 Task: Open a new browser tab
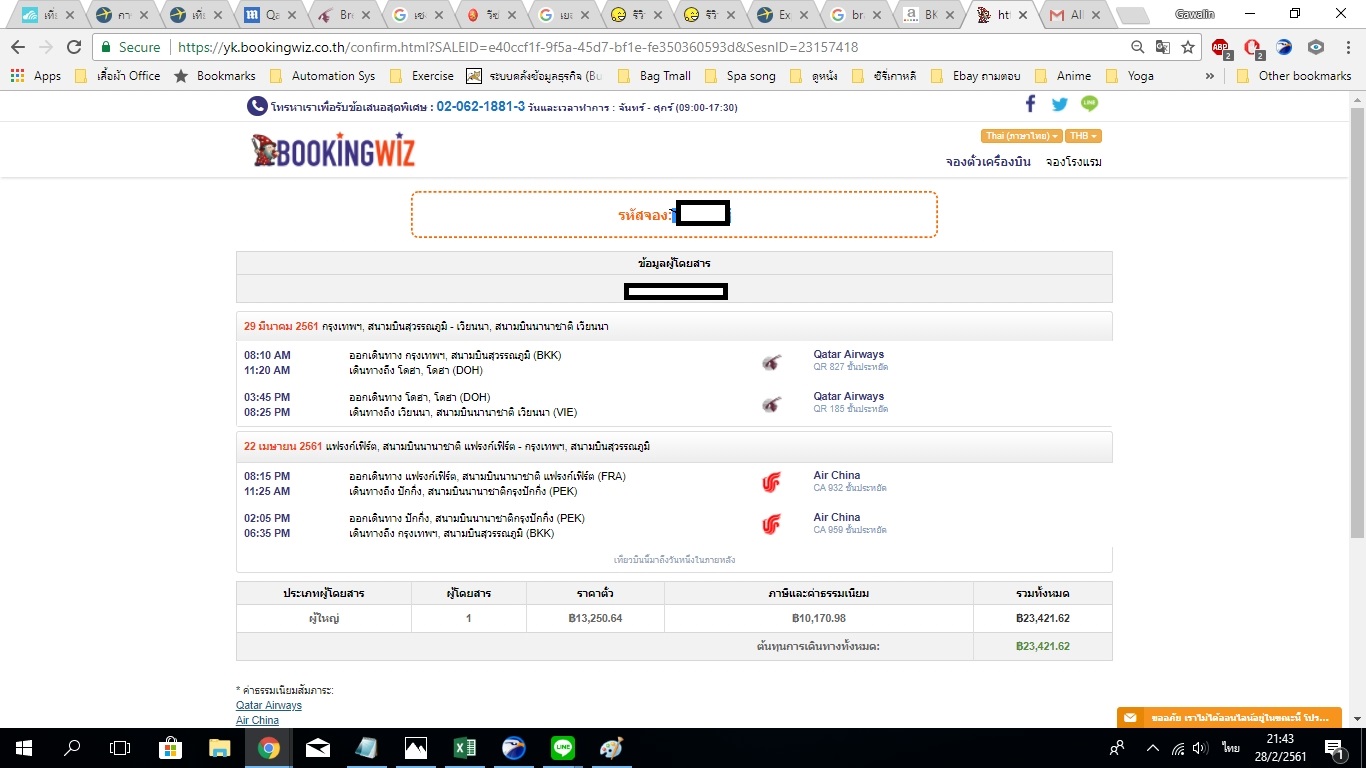point(1132,15)
